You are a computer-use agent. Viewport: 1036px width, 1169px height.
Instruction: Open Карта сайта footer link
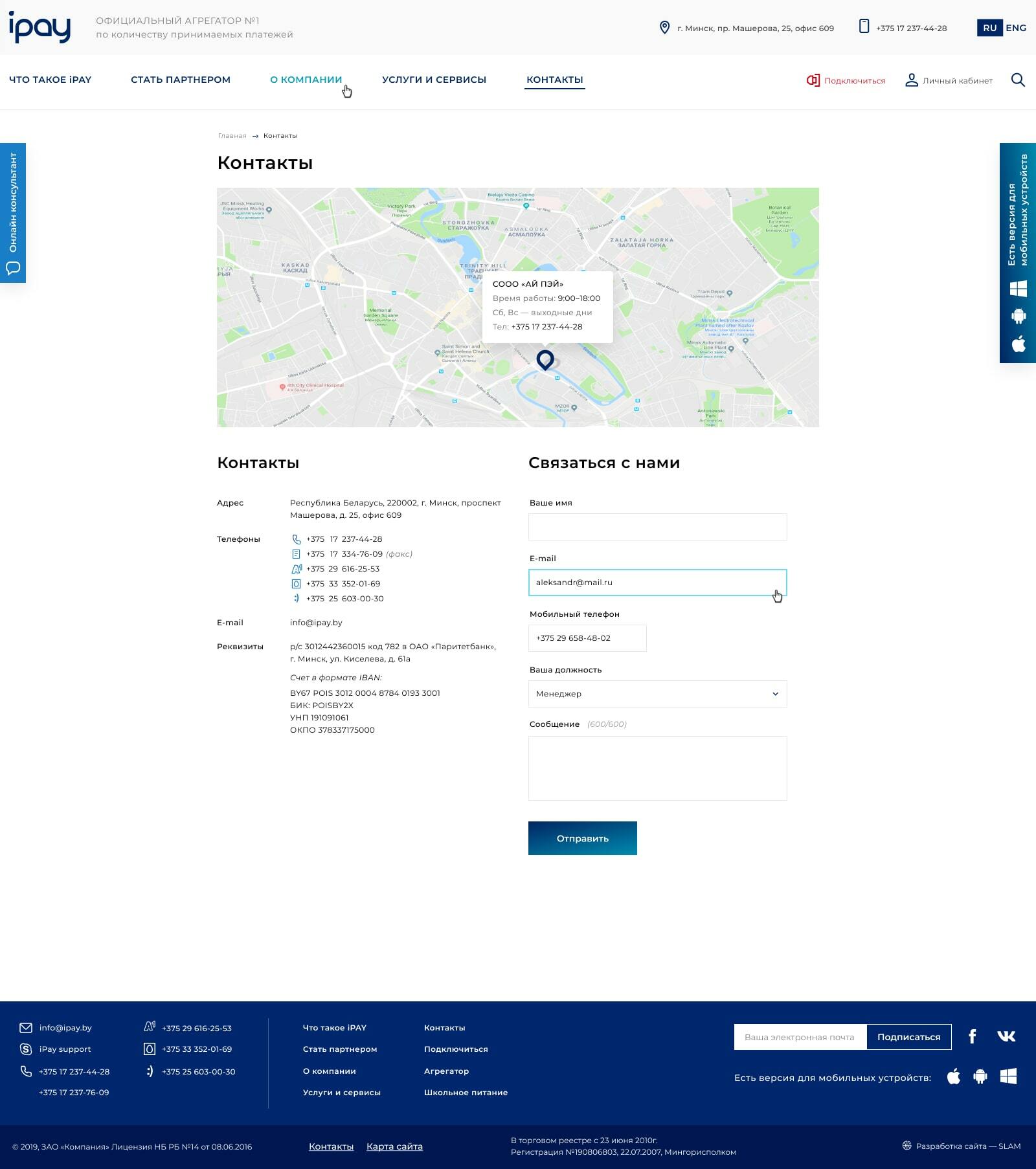coord(394,1146)
